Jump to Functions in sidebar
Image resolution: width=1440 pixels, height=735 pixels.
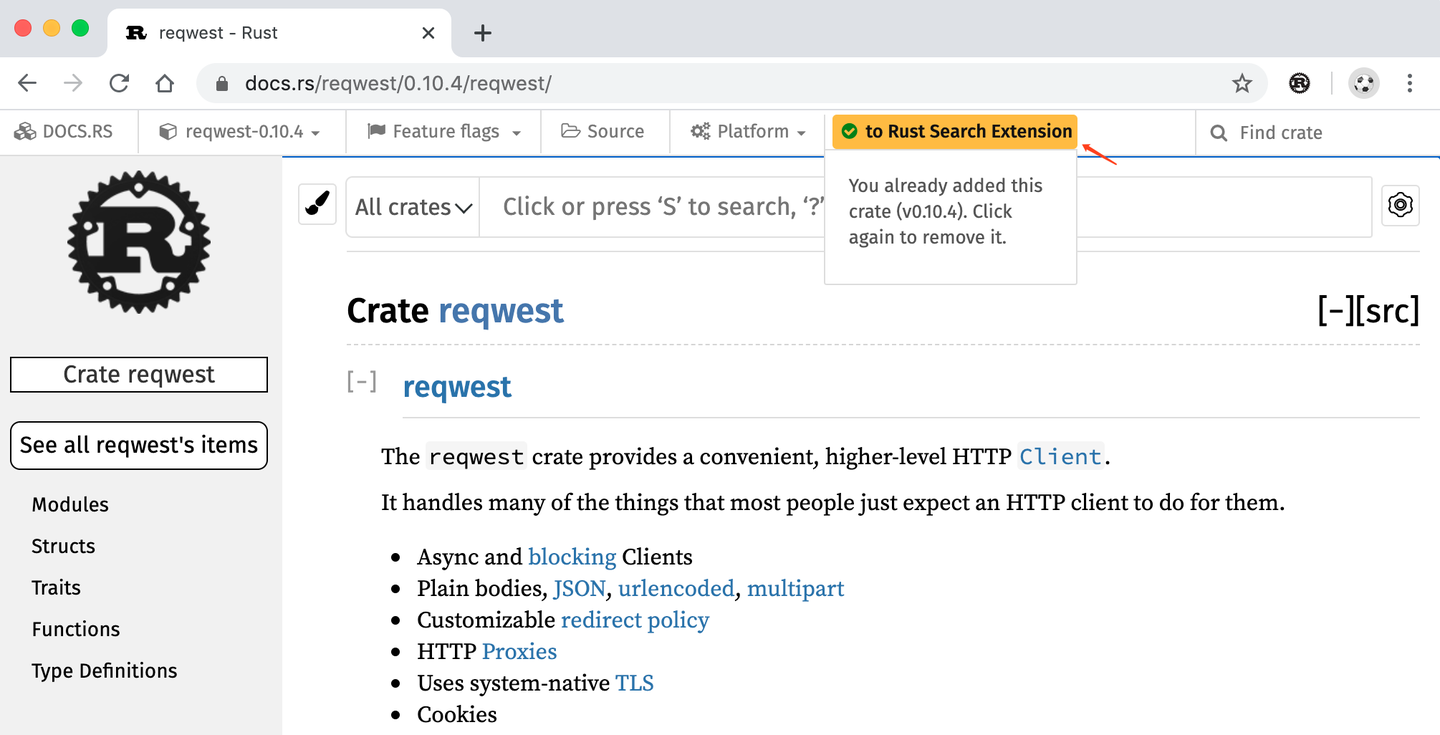[x=76, y=629]
